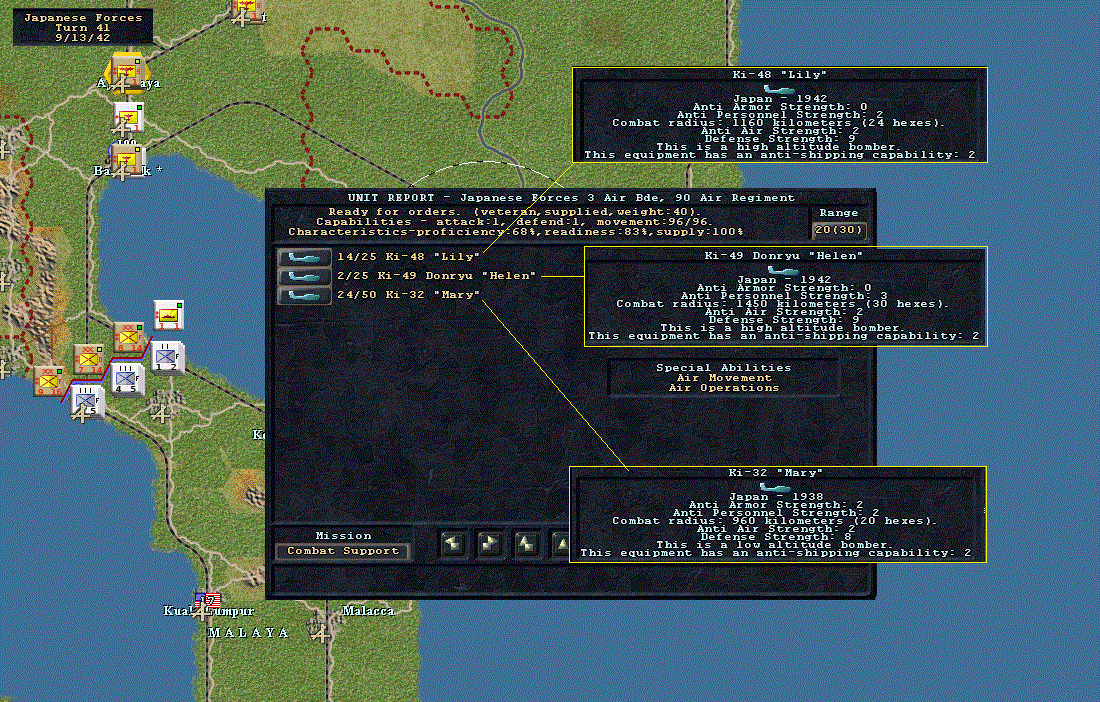Select the white naval unit counter in the gulf
Viewport: 1100px width, 702px height.
pyautogui.click(x=168, y=316)
